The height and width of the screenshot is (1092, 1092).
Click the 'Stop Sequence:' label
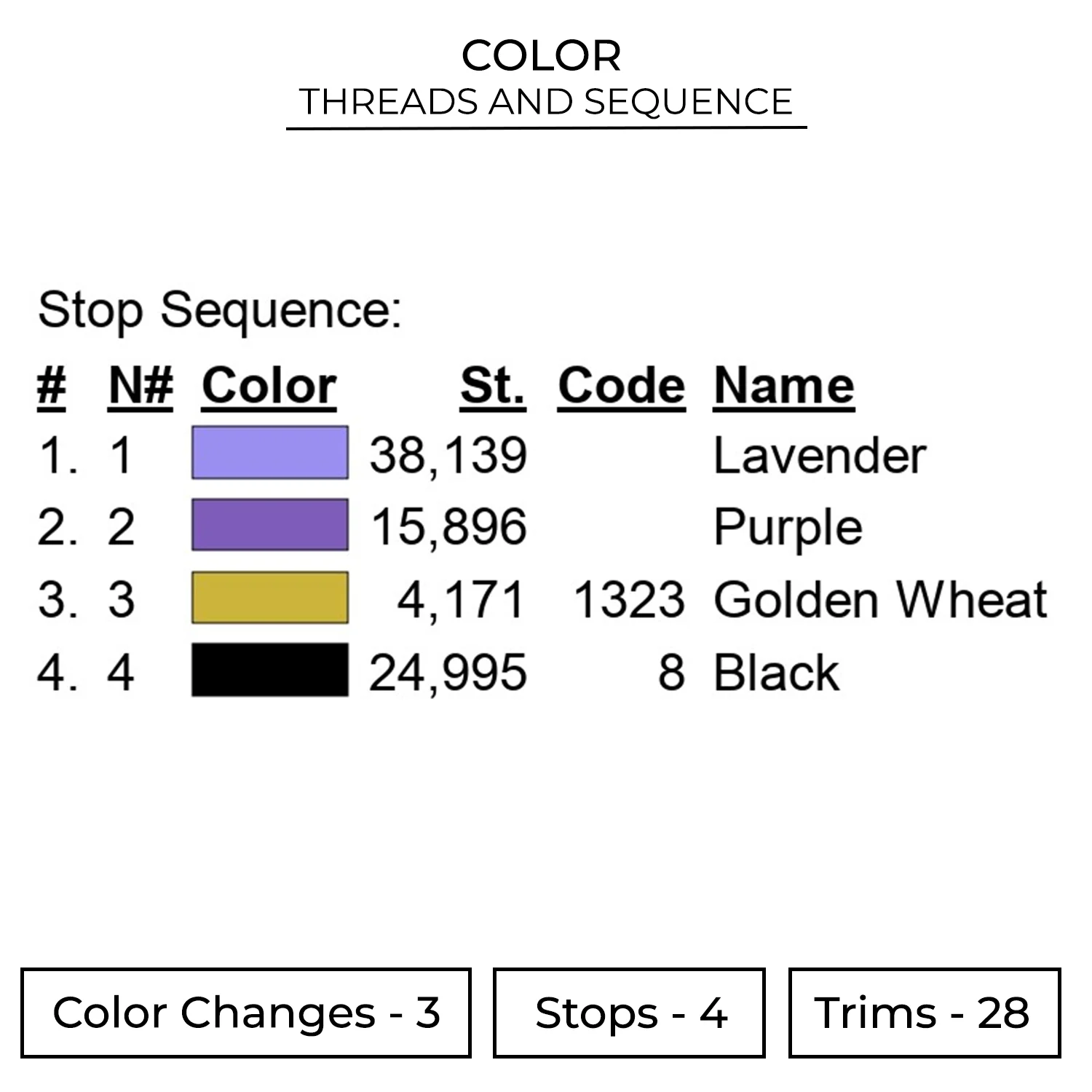click(x=219, y=311)
